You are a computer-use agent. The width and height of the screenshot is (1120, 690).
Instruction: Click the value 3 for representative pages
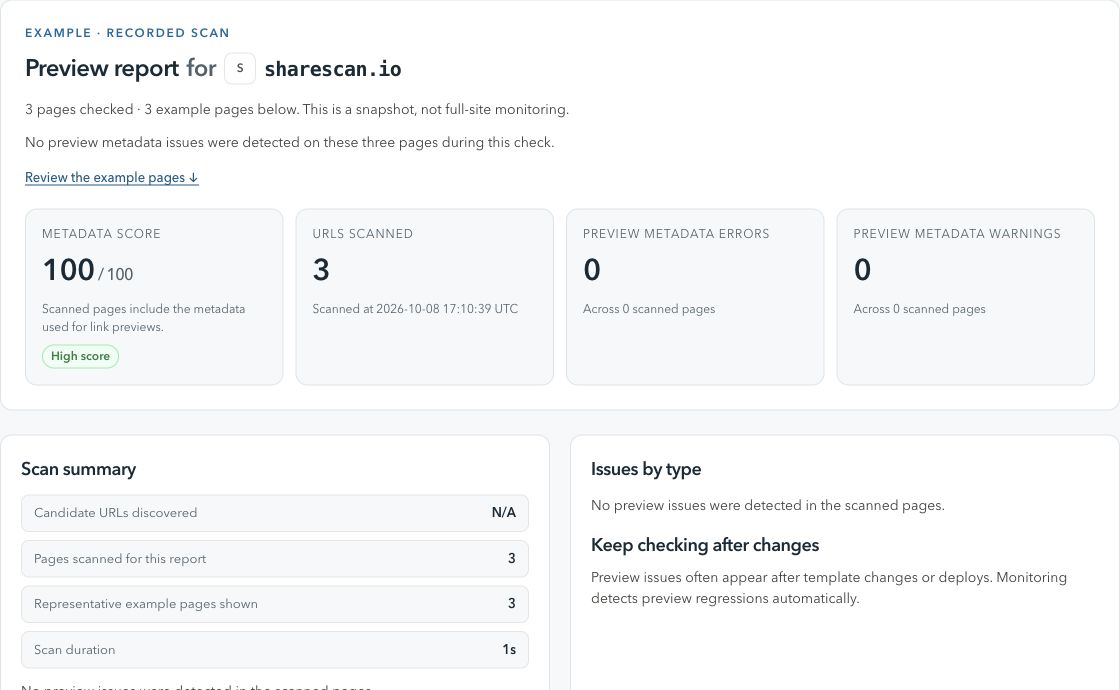point(511,604)
